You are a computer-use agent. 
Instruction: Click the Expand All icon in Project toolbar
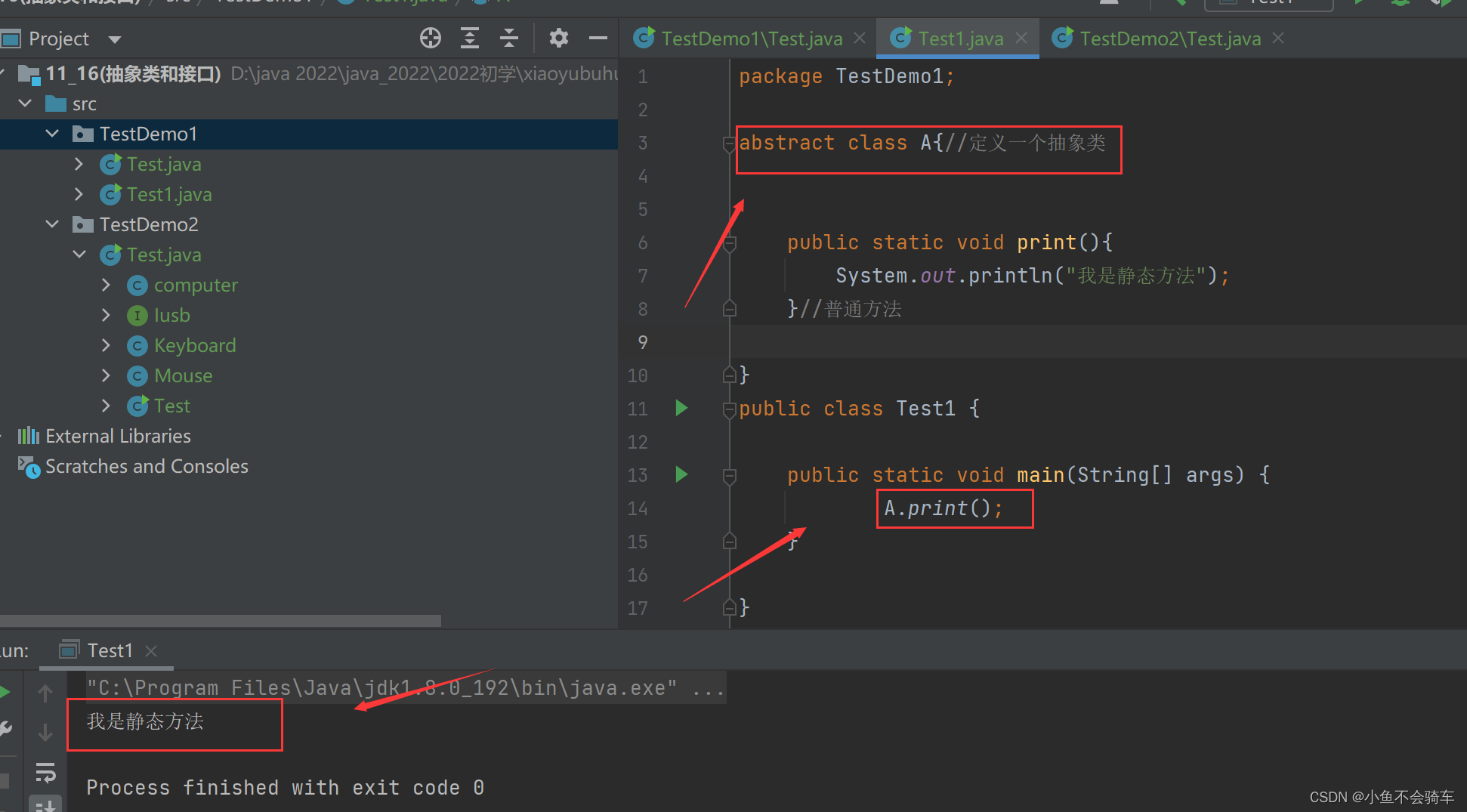click(x=470, y=38)
